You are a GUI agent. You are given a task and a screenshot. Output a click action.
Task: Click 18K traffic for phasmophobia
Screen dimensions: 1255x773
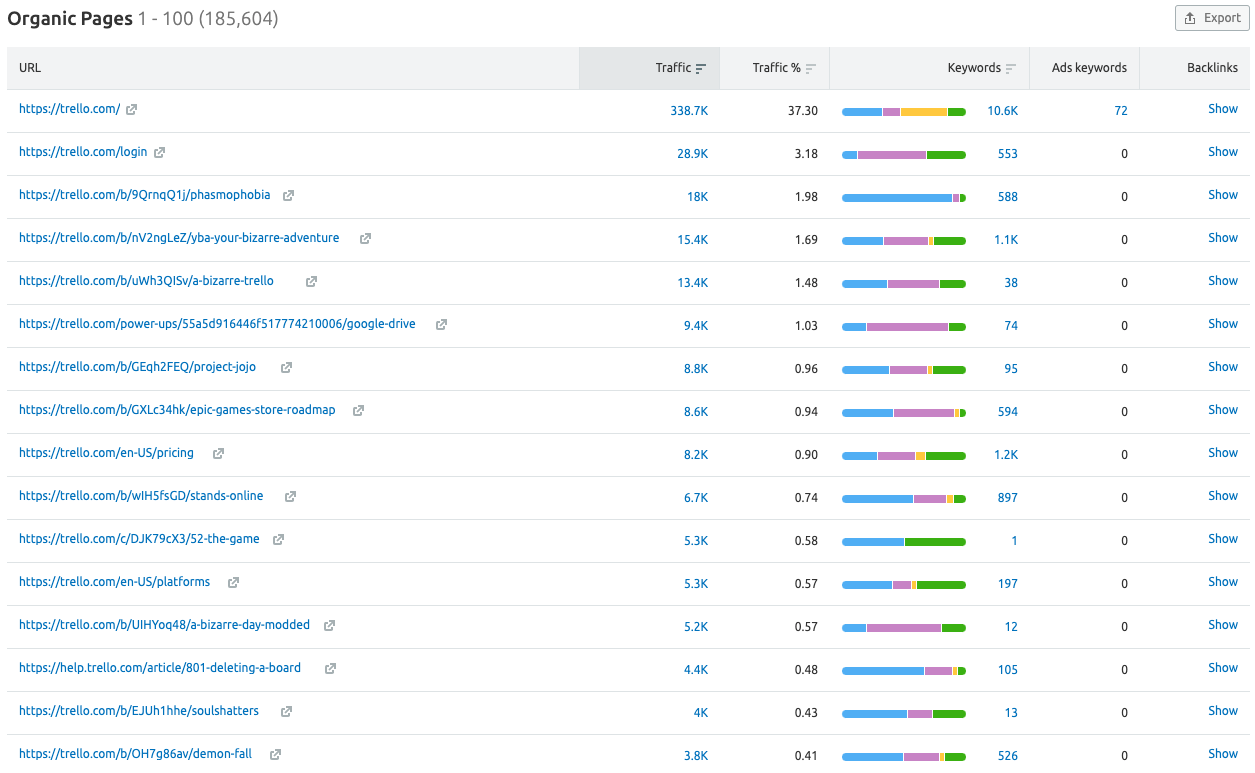point(697,197)
